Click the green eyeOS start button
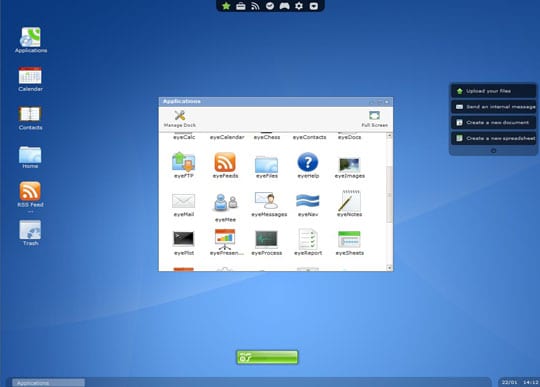Screen dimensions: 540x387 (267, 357)
